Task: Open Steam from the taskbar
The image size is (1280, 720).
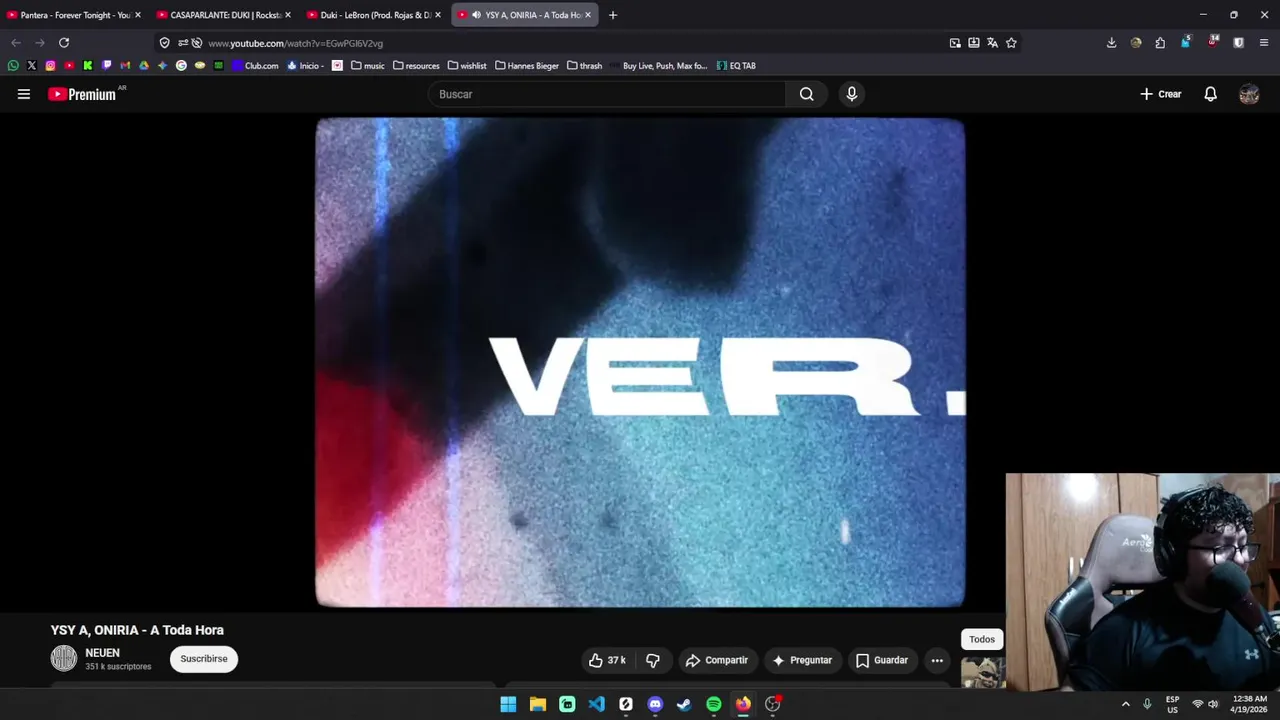Action: coord(684,704)
